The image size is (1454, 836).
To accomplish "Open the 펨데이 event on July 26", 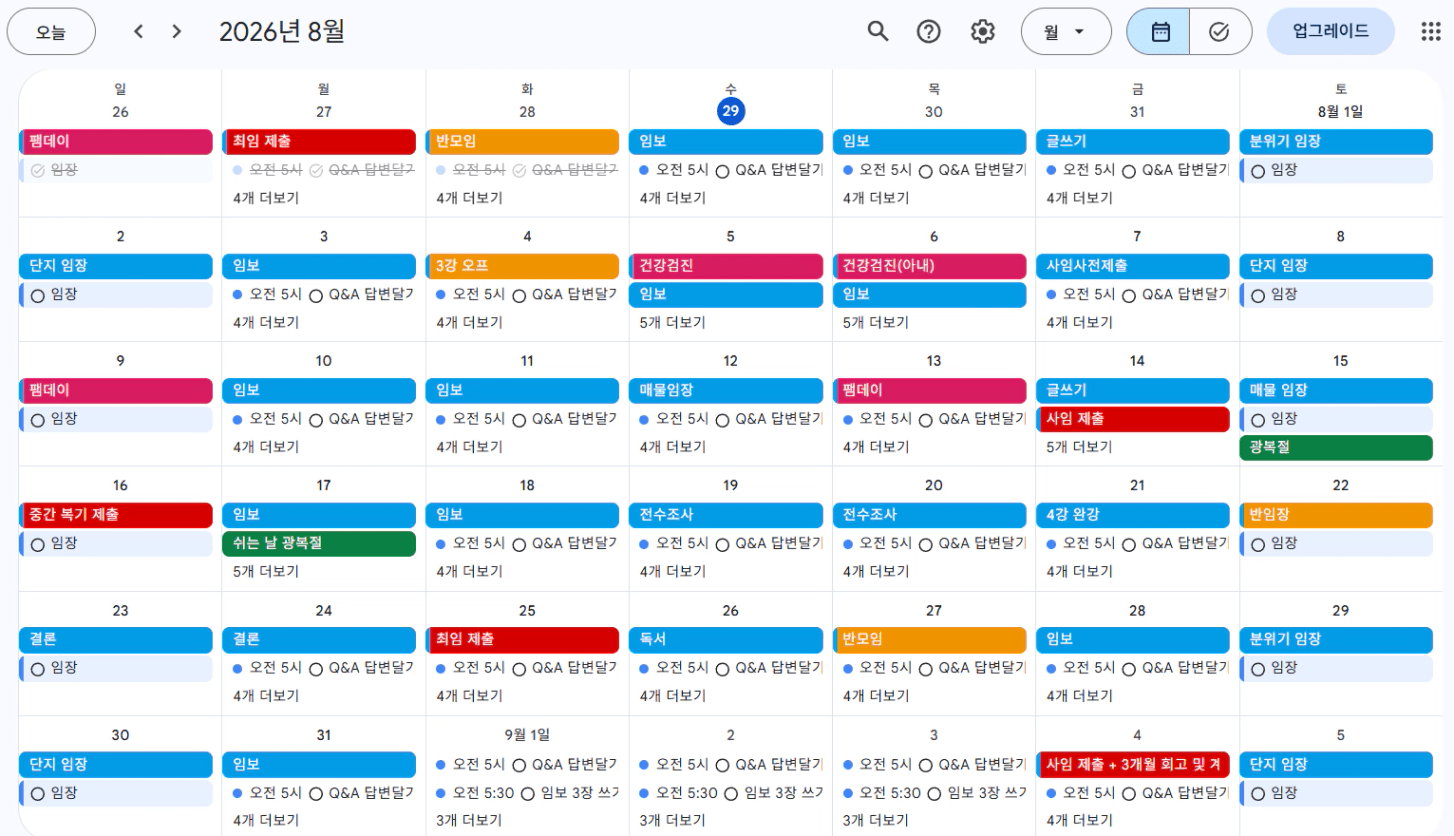I will [116, 142].
